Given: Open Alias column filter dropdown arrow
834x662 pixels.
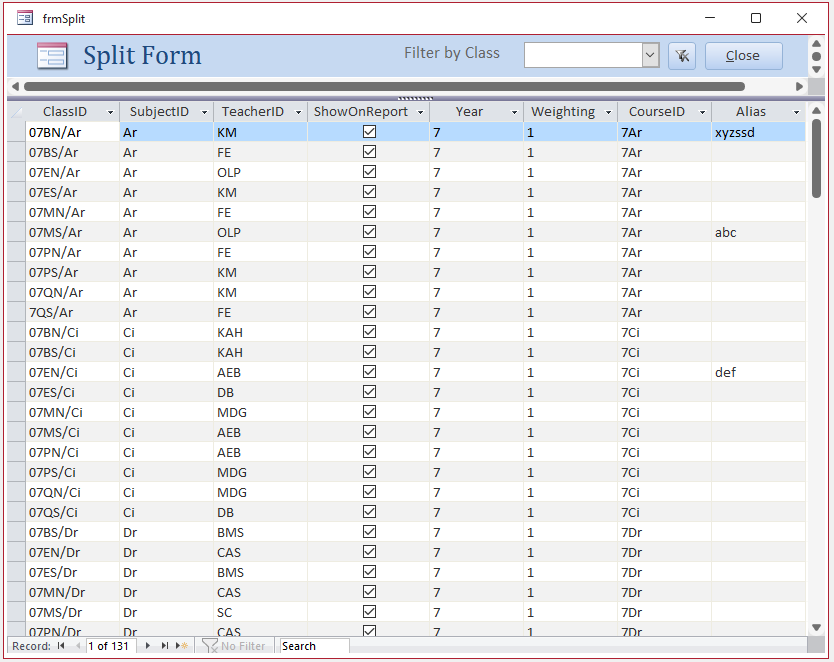Looking at the screenshot, I should (797, 112).
